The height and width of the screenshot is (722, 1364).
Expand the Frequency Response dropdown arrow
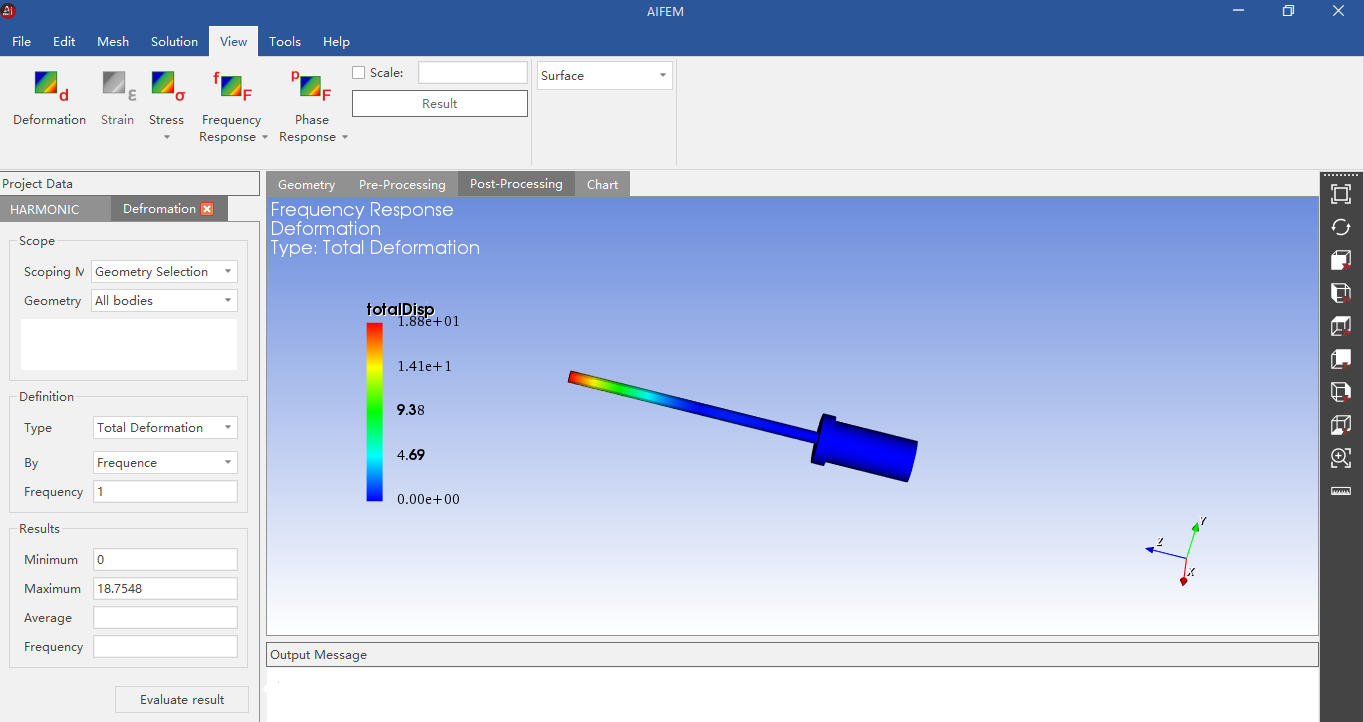265,138
